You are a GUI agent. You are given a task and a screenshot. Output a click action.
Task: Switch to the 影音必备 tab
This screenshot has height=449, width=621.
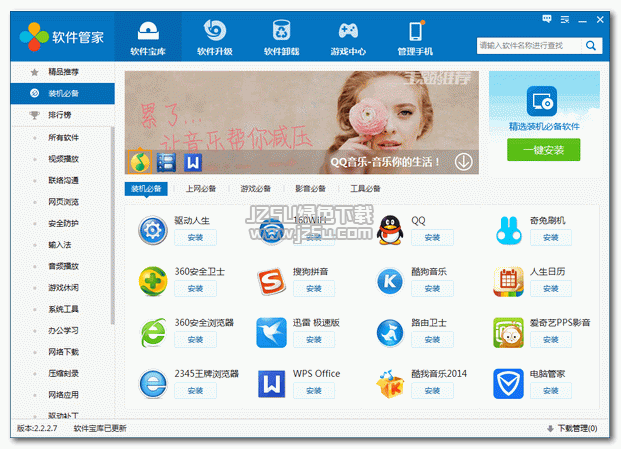click(x=310, y=188)
